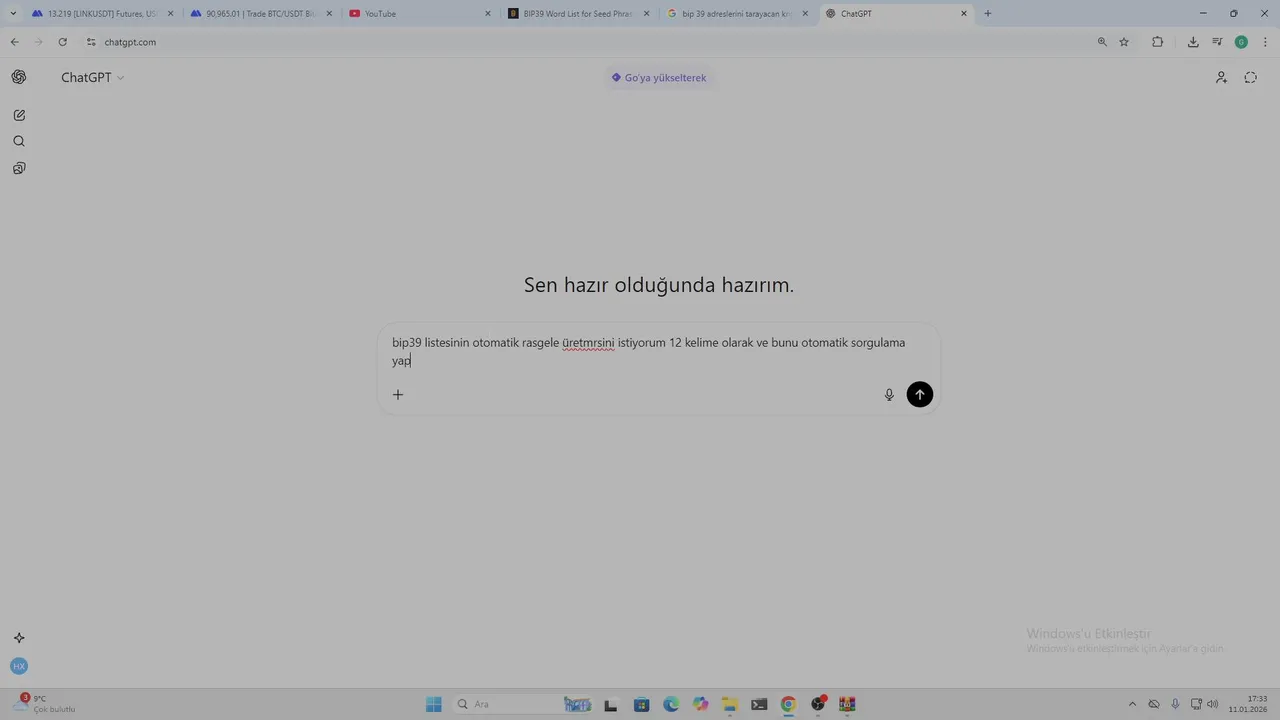Open chat search in the ChatGPT sidebar

tap(19, 141)
